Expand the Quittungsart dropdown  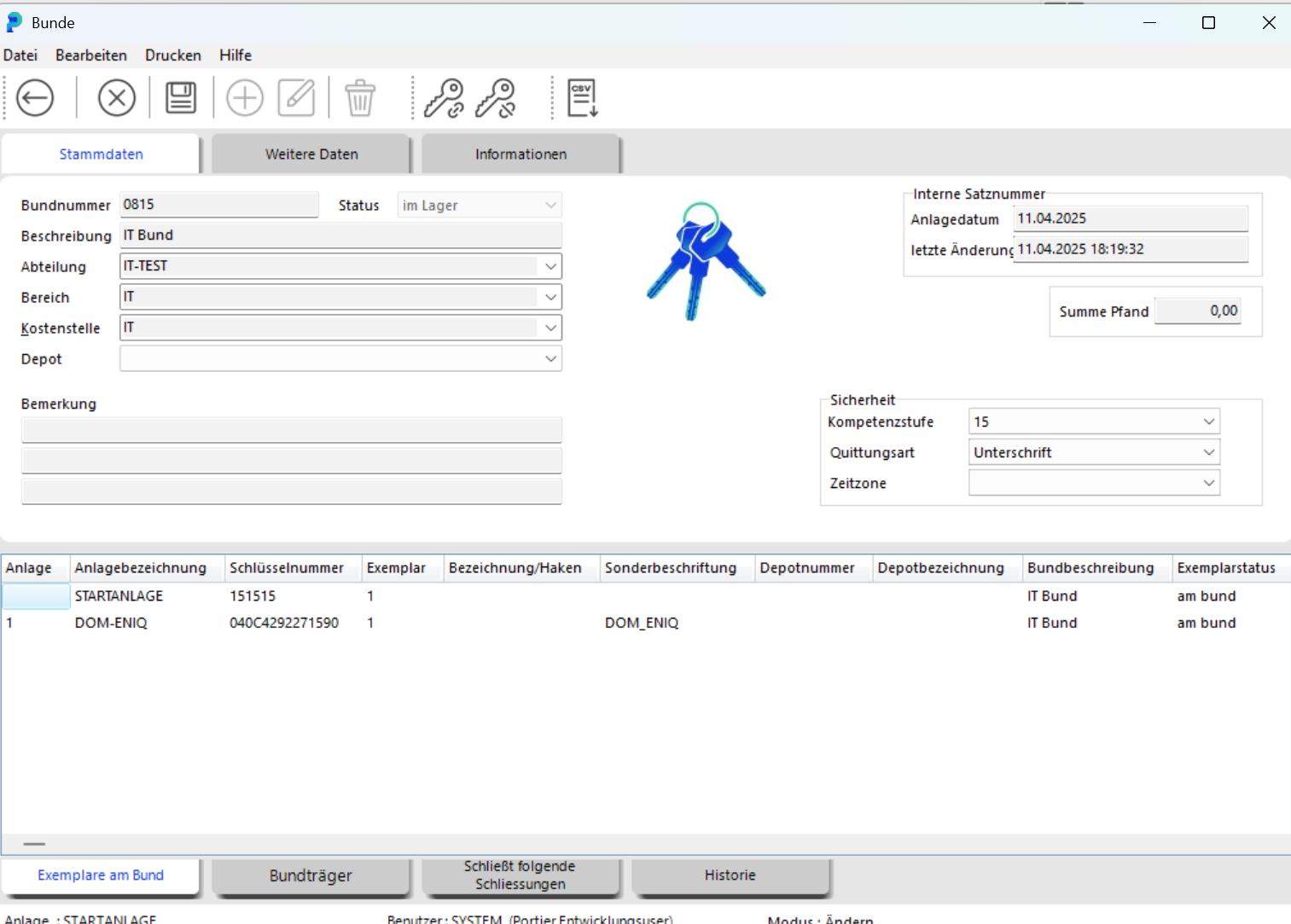1208,452
